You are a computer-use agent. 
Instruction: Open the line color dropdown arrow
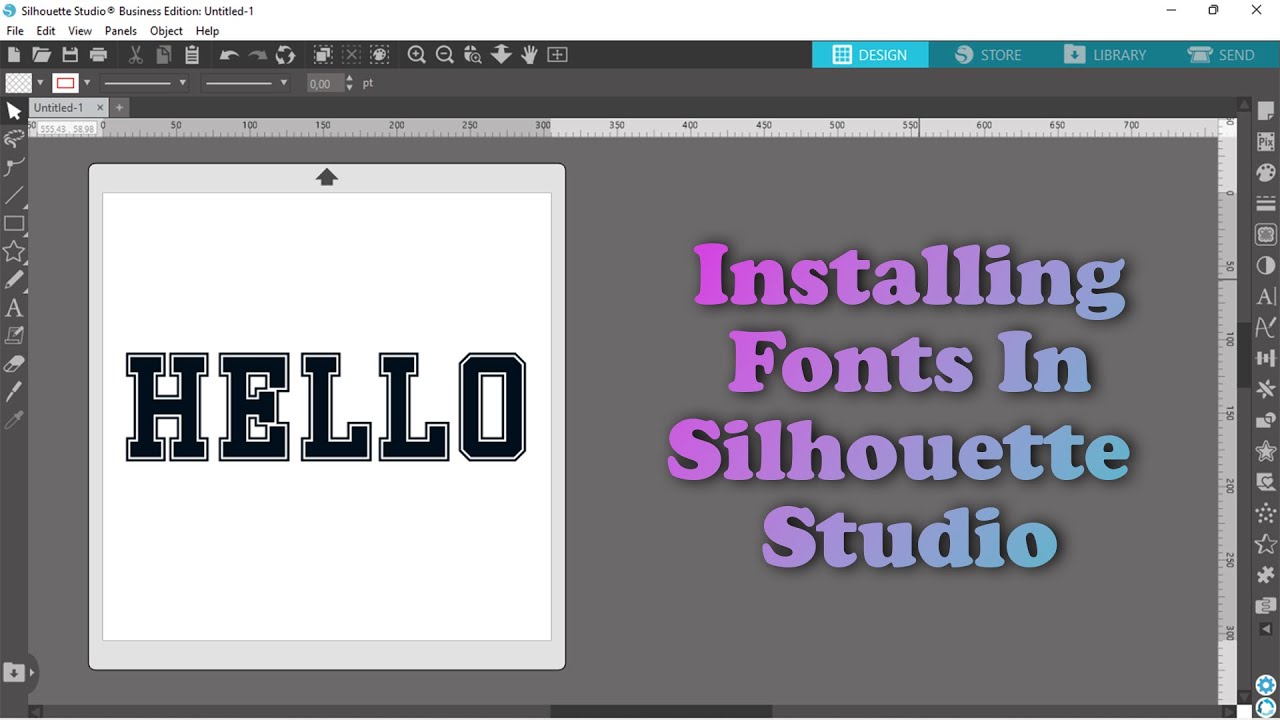(87, 83)
